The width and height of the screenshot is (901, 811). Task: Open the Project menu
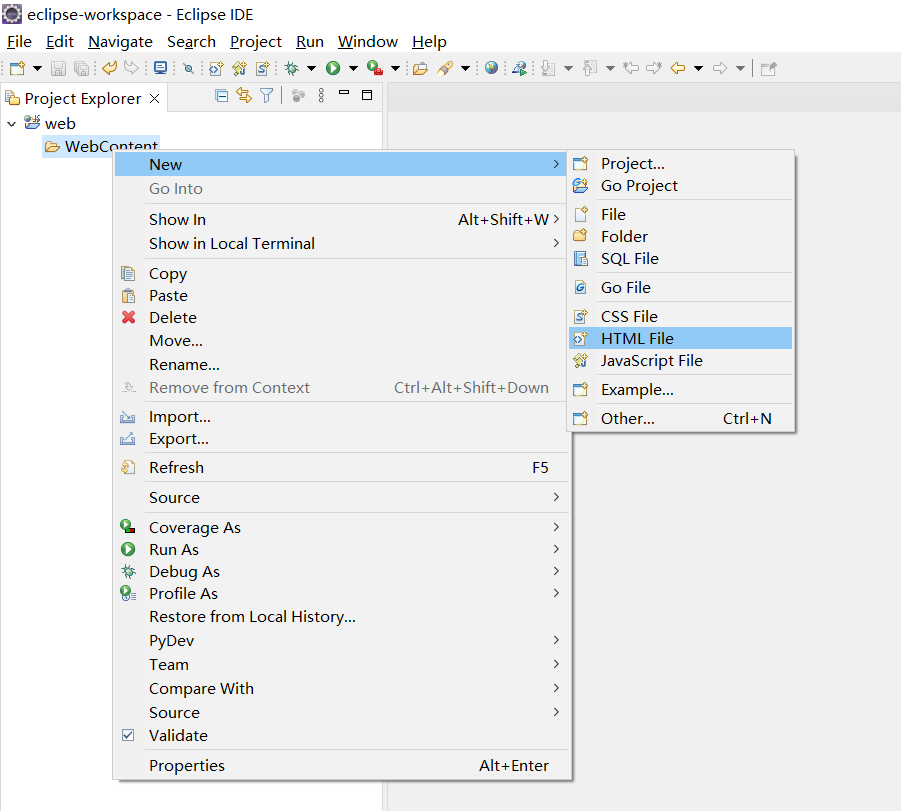(256, 41)
